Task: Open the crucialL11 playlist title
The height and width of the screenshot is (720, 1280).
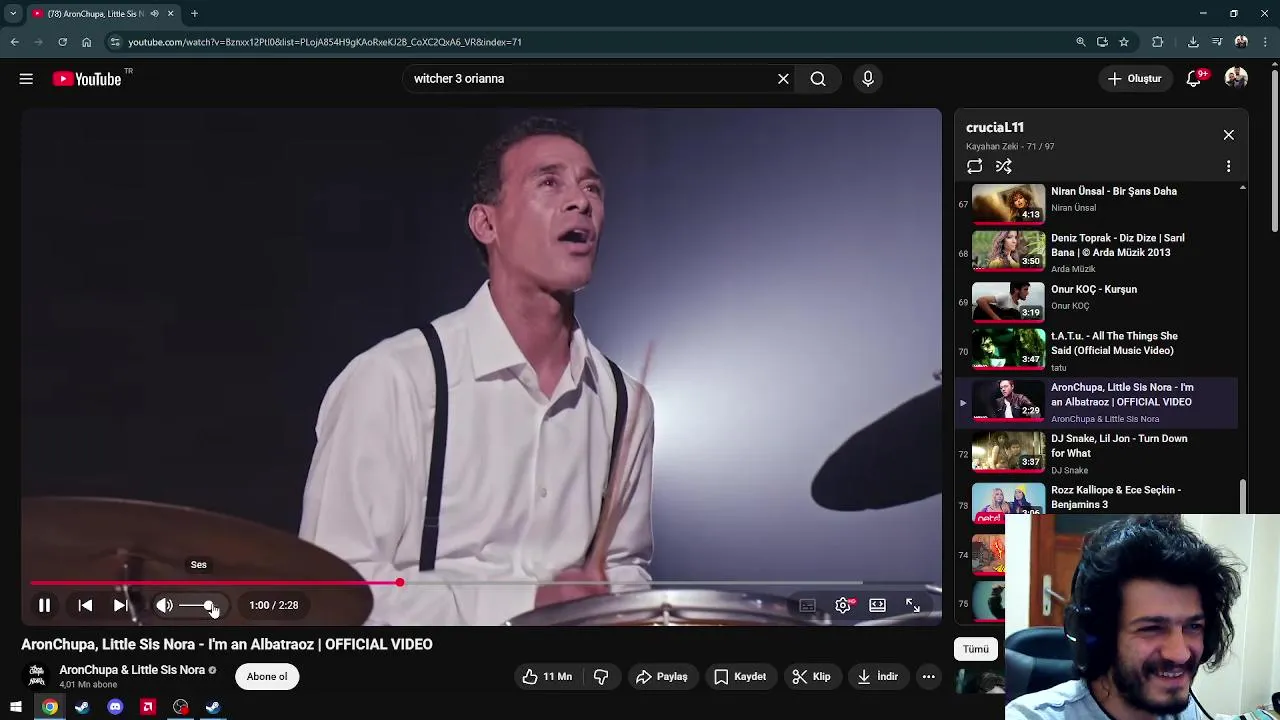Action: click(x=995, y=128)
